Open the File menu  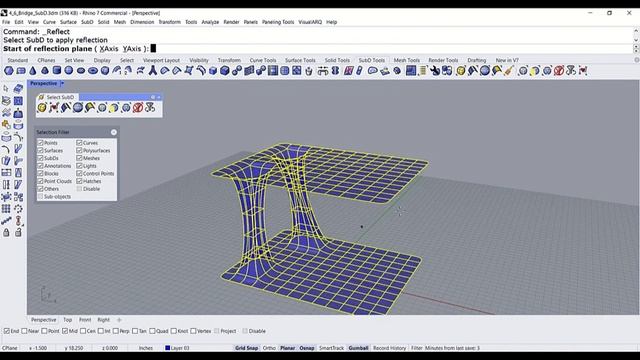point(6,22)
